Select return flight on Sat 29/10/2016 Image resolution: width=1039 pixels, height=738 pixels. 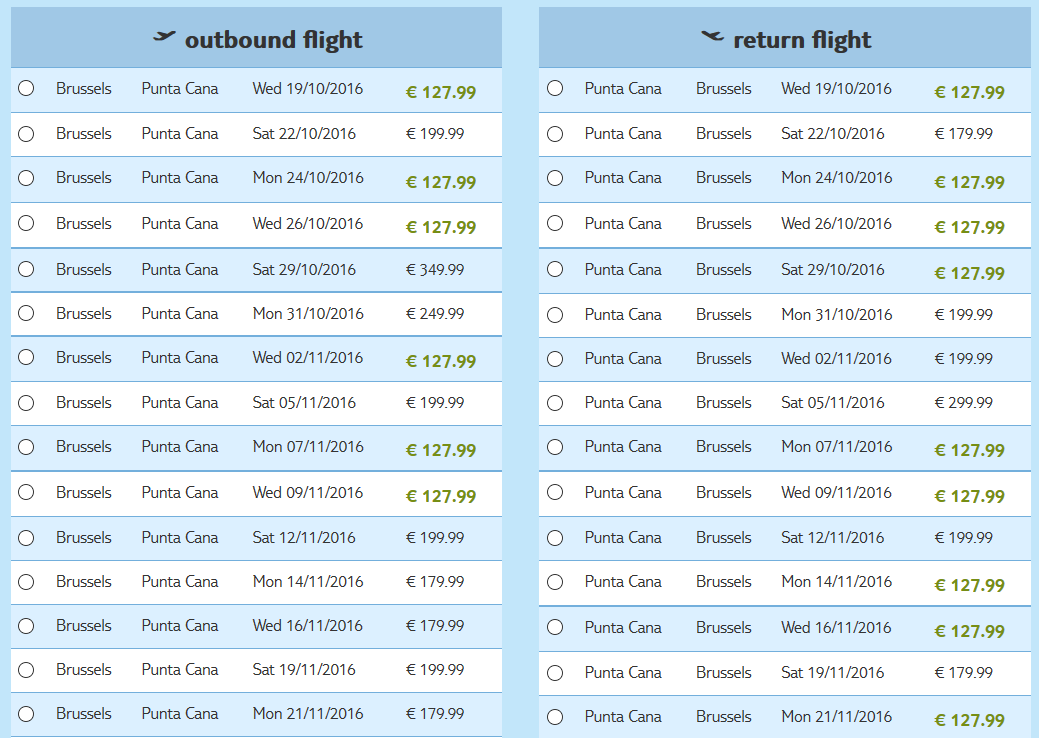pyautogui.click(x=555, y=269)
